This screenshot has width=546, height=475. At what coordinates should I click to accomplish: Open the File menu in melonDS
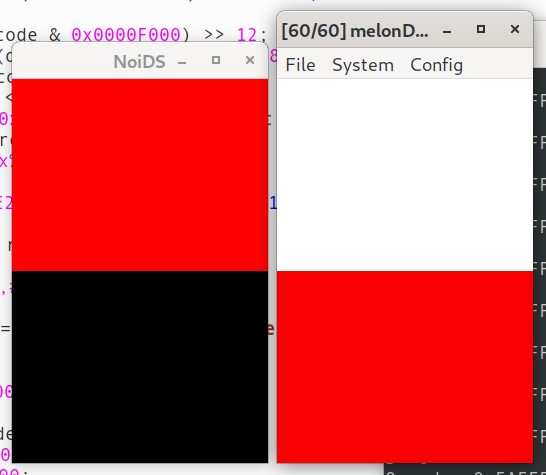[x=301, y=65]
